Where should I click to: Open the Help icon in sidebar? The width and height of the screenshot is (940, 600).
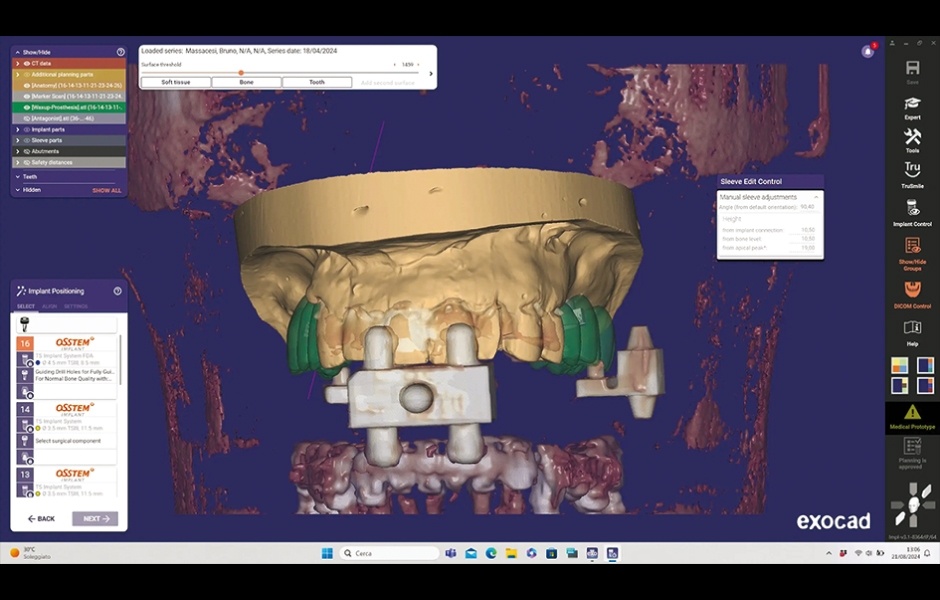(x=912, y=331)
